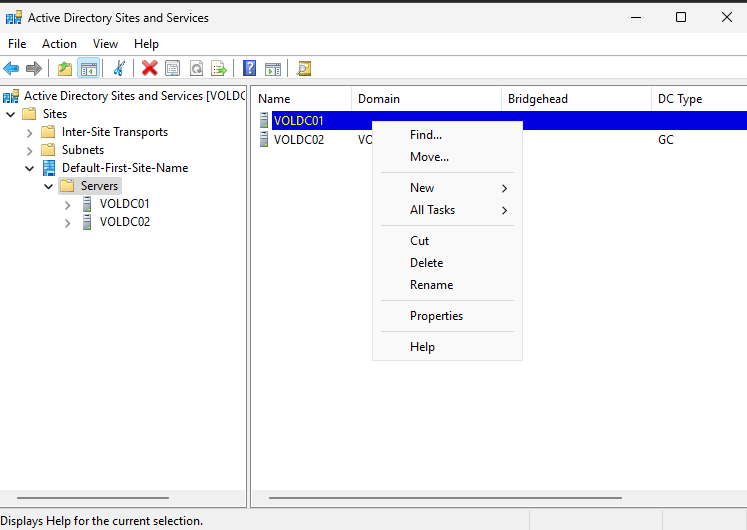747x530 pixels.
Task: Click the Cut scissors toolbar icon
Action: point(119,68)
